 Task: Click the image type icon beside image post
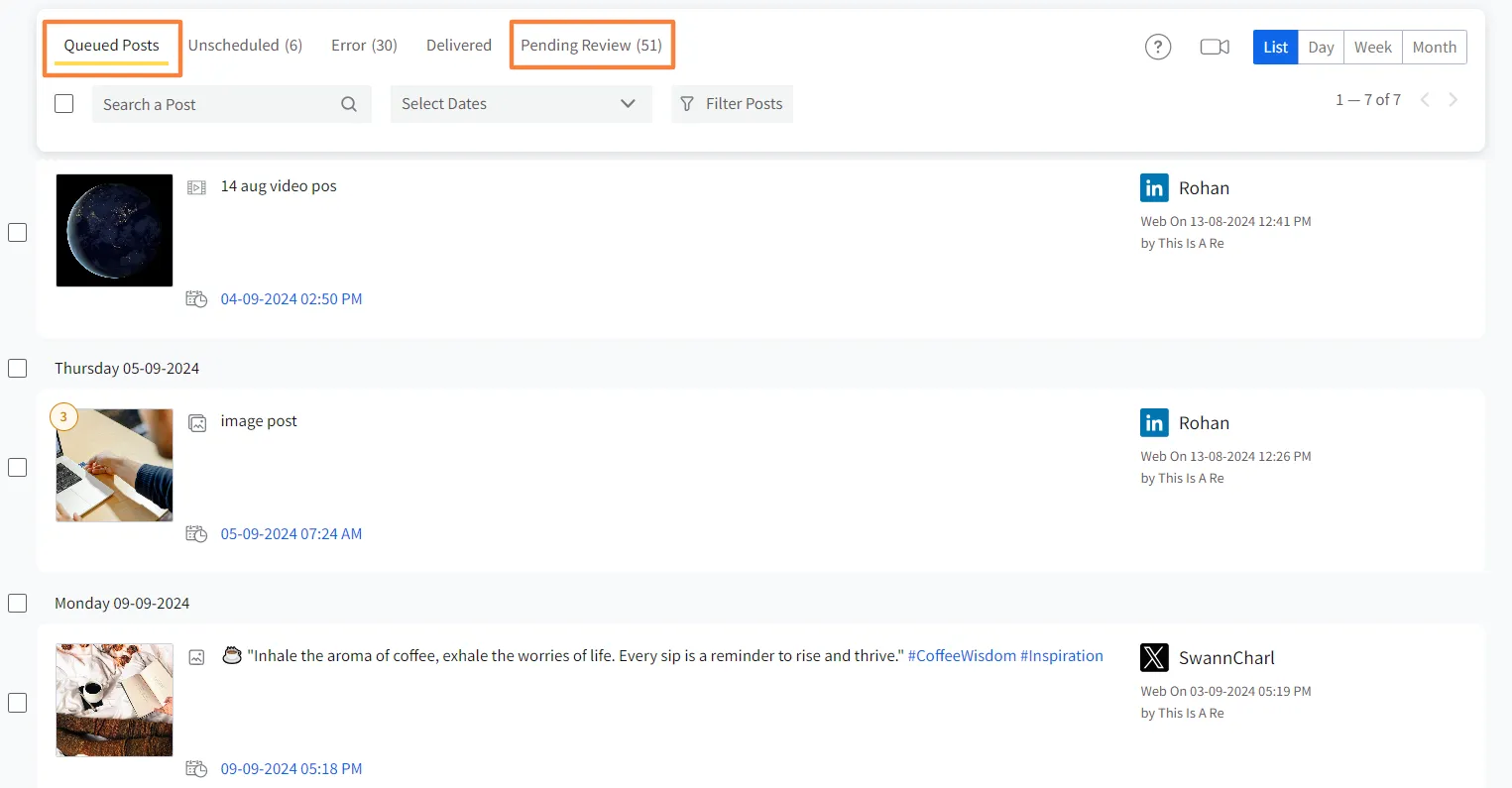click(x=197, y=423)
